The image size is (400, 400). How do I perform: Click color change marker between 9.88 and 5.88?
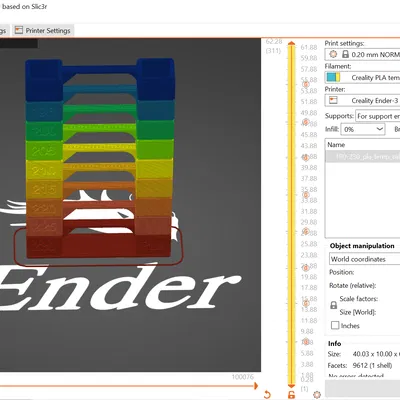[x=306, y=342]
